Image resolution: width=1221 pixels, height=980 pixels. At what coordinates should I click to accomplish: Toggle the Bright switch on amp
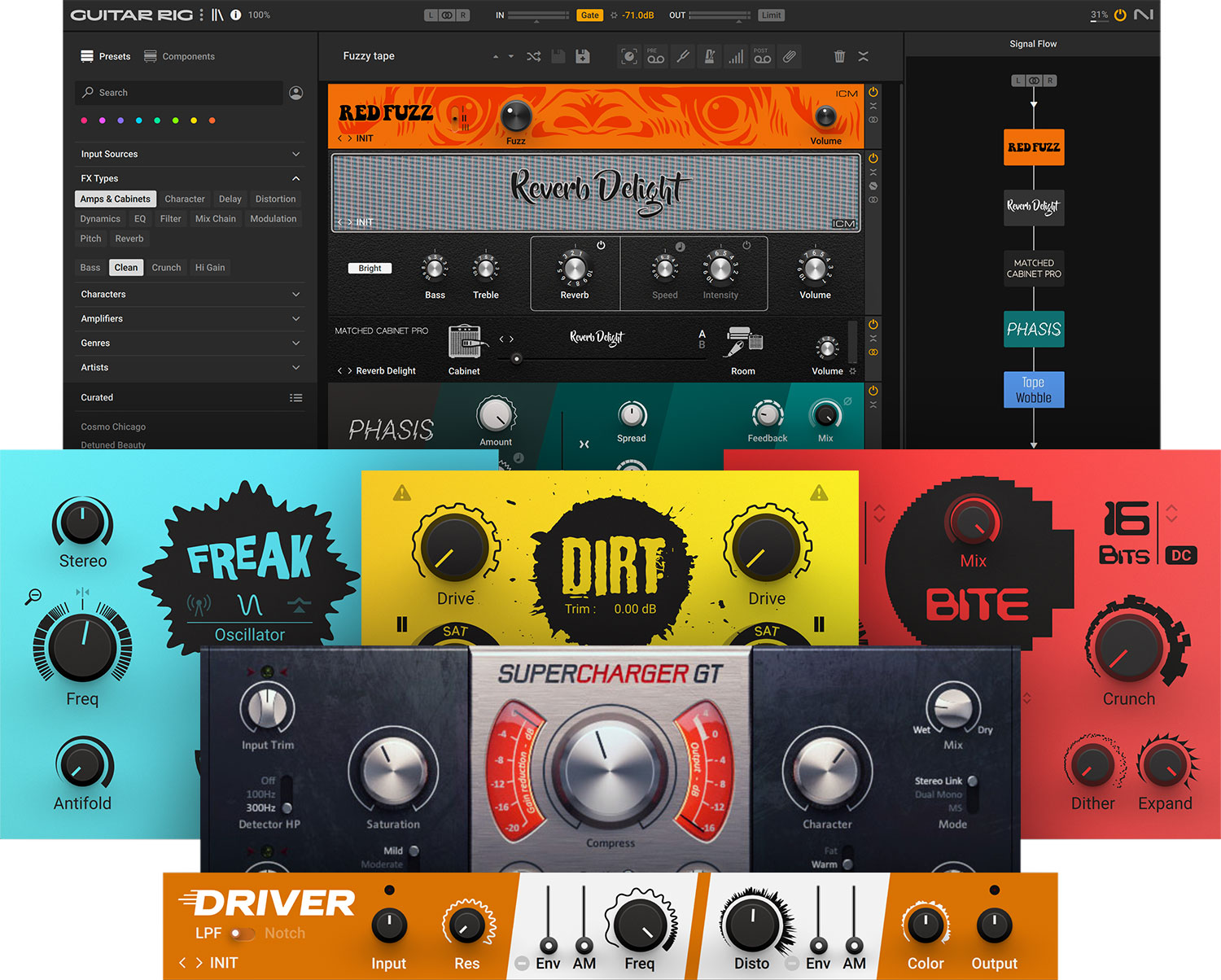pos(370,268)
